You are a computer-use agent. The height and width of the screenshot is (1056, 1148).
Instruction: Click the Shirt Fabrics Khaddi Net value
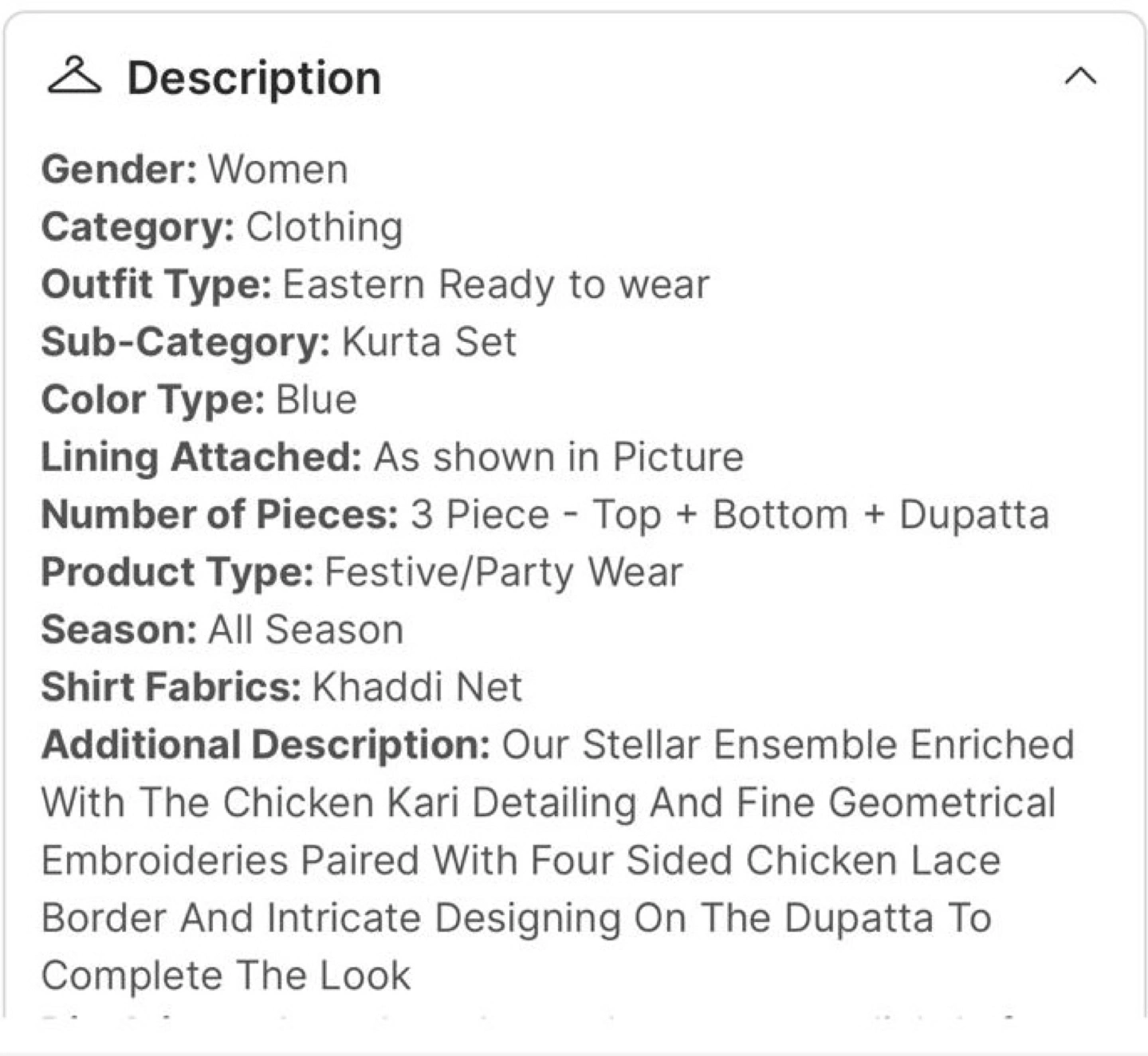click(417, 687)
